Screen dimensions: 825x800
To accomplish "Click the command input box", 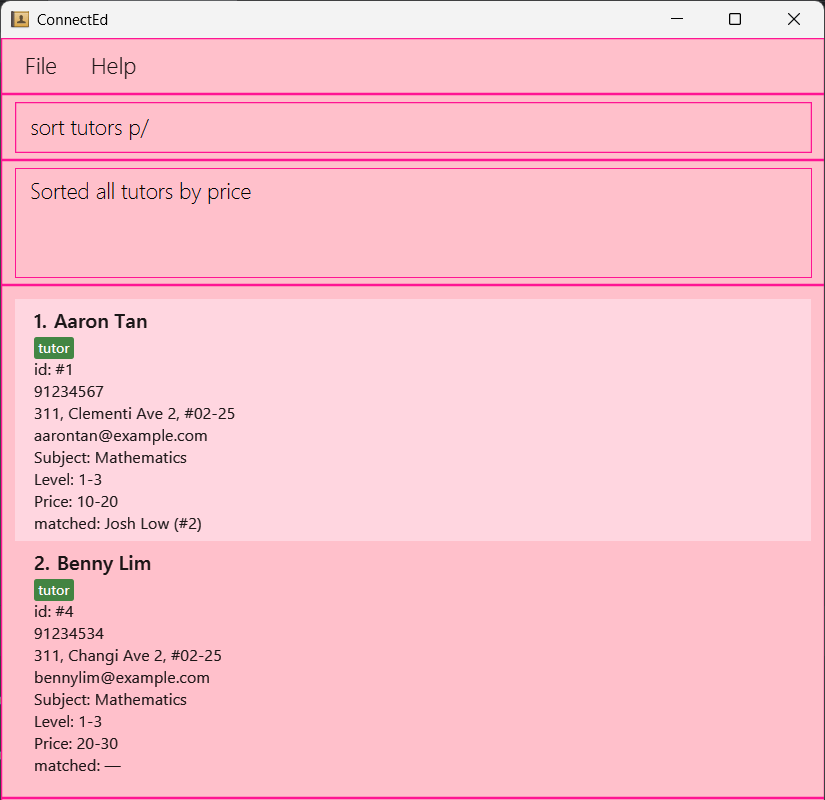I will [412, 128].
